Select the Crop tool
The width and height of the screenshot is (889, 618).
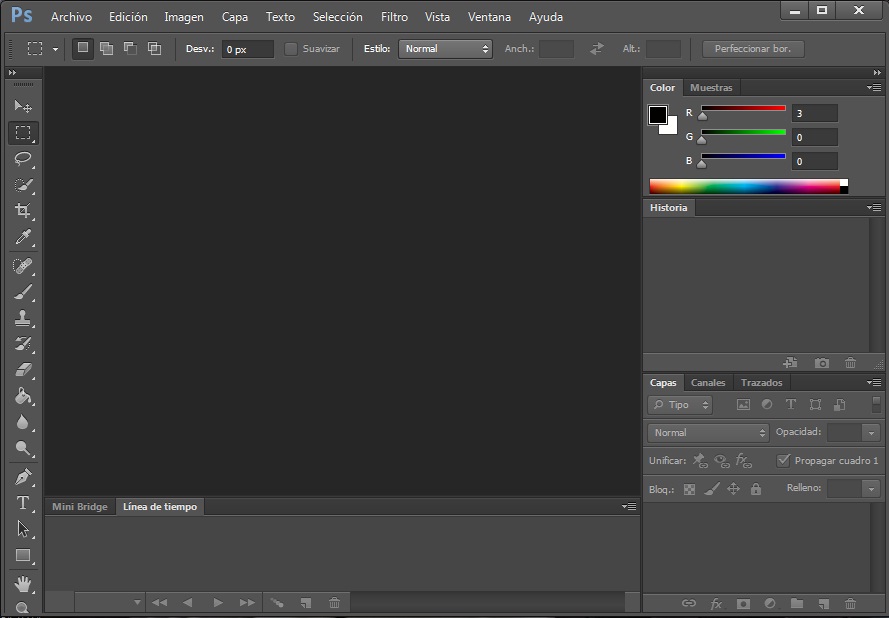[23, 211]
